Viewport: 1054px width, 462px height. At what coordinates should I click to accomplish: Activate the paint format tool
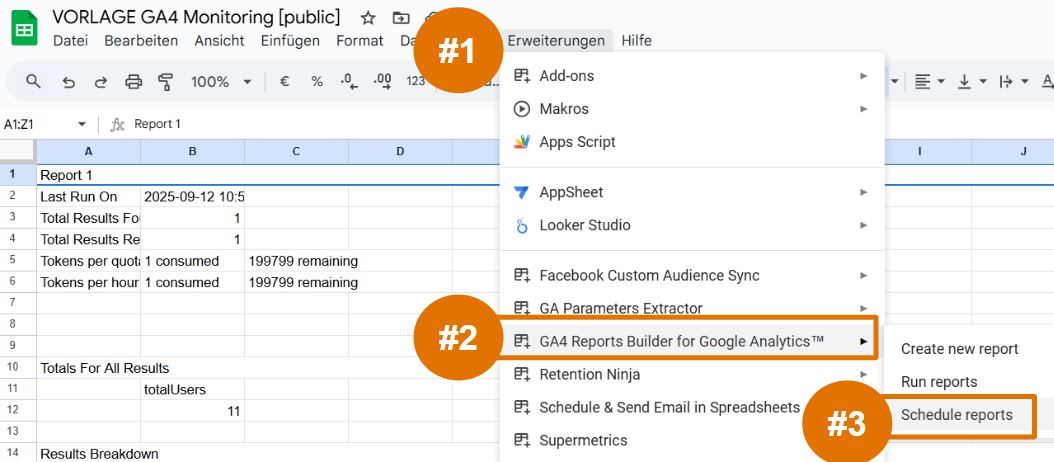(x=165, y=82)
